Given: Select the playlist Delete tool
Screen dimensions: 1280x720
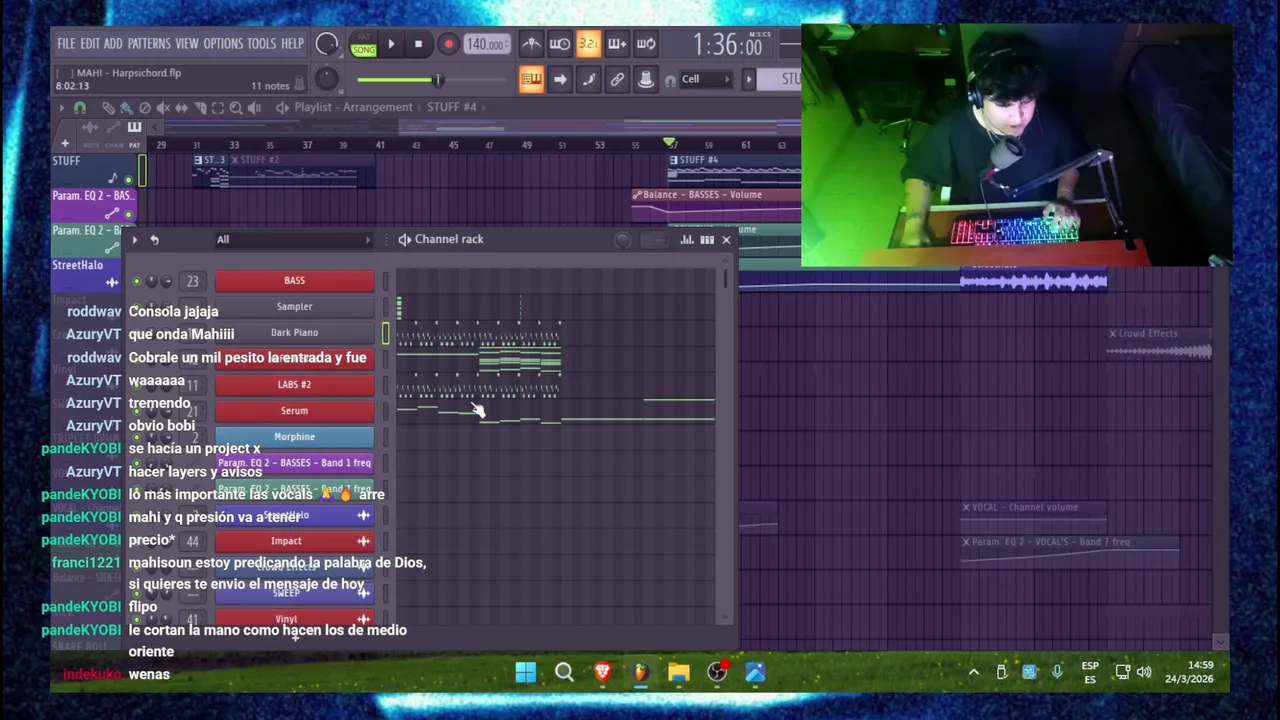Looking at the screenshot, I should [145, 107].
